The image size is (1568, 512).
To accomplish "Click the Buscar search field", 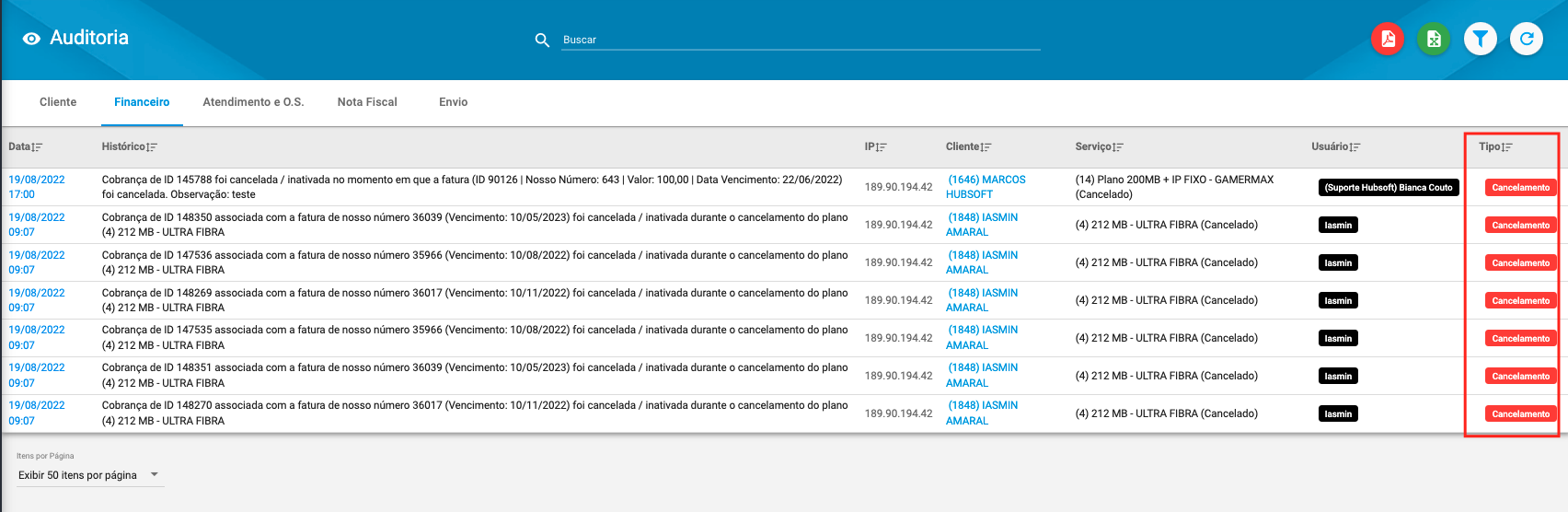I will coord(801,40).
